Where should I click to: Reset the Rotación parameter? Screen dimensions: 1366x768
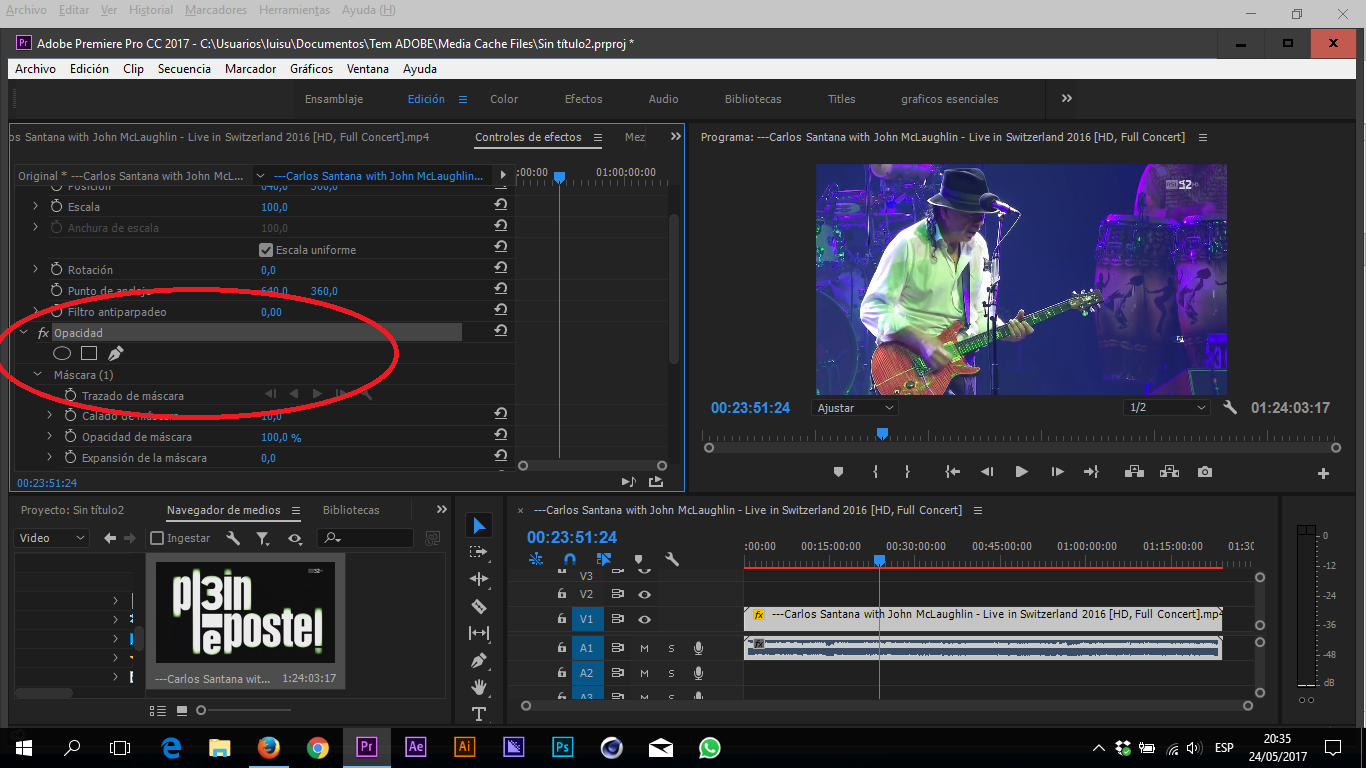500,269
